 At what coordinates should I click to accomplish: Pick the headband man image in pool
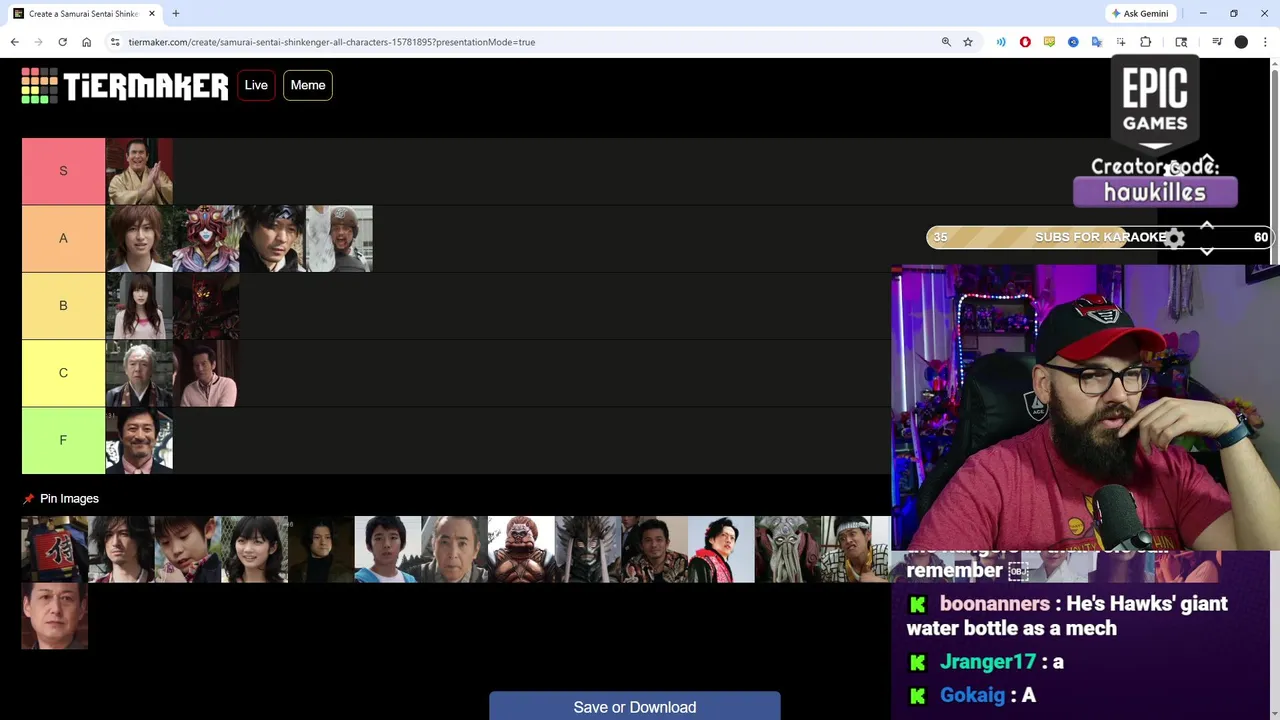click(855, 549)
